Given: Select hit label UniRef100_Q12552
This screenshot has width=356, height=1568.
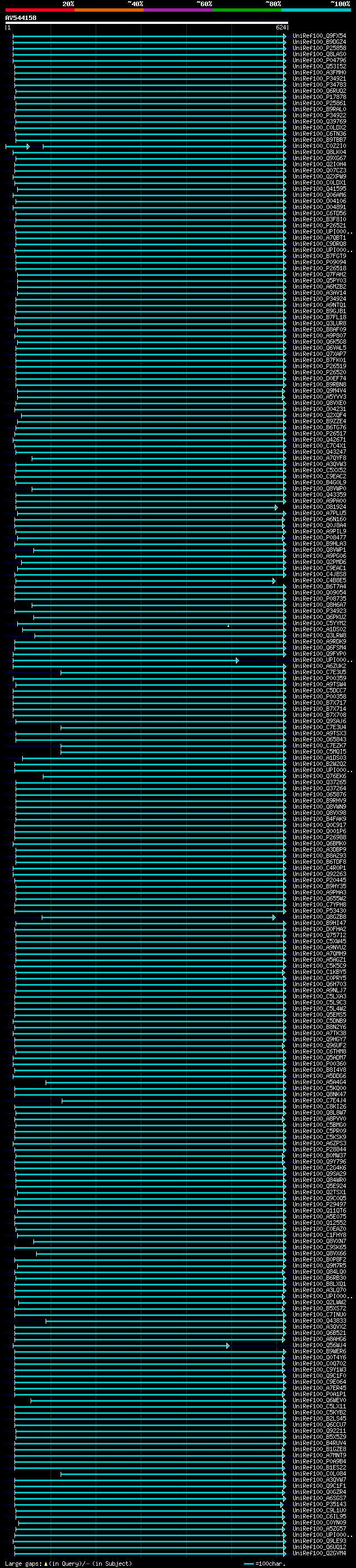Looking at the screenshot, I should [x=319, y=1223].
